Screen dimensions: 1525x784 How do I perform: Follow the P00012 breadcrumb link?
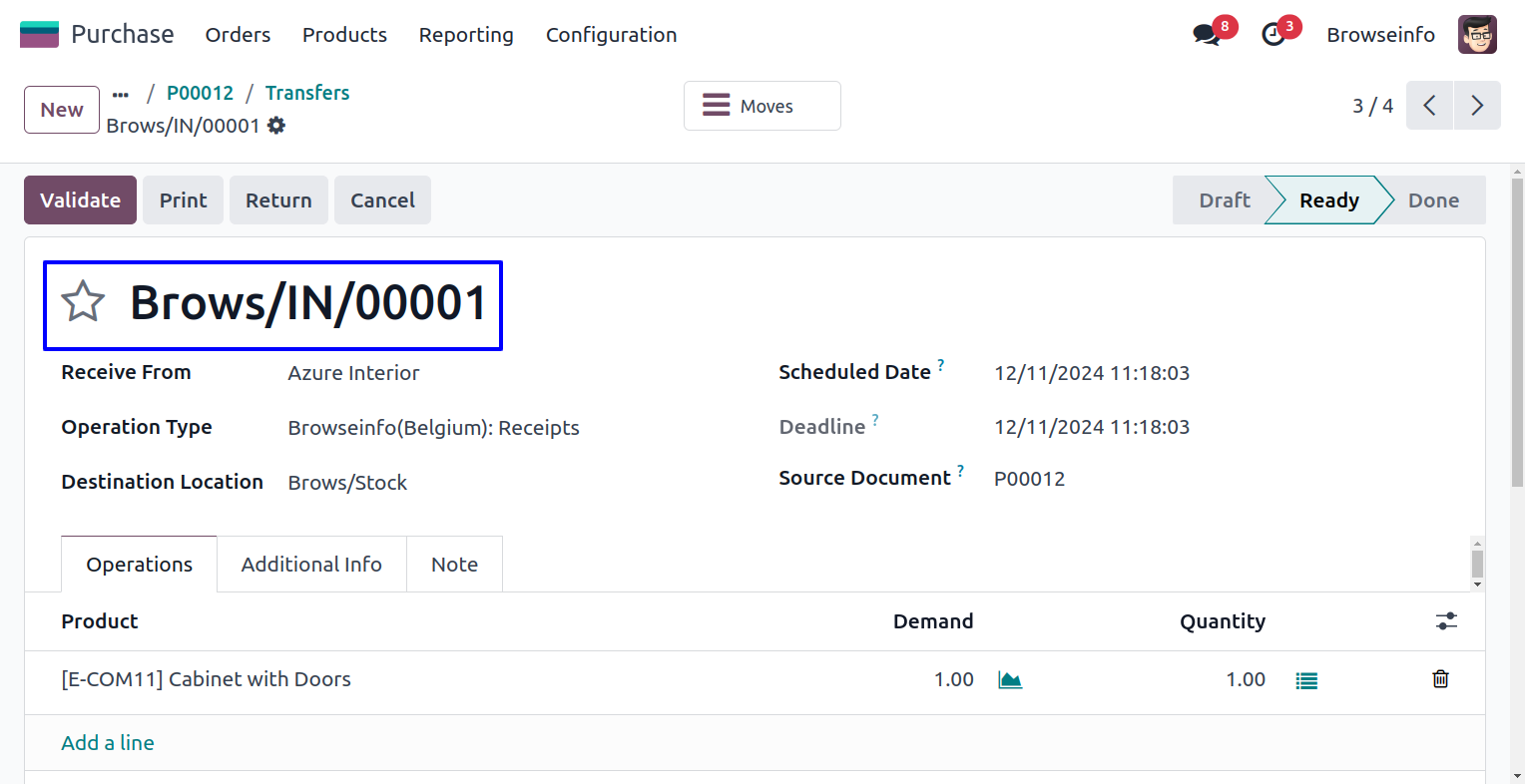click(x=200, y=93)
